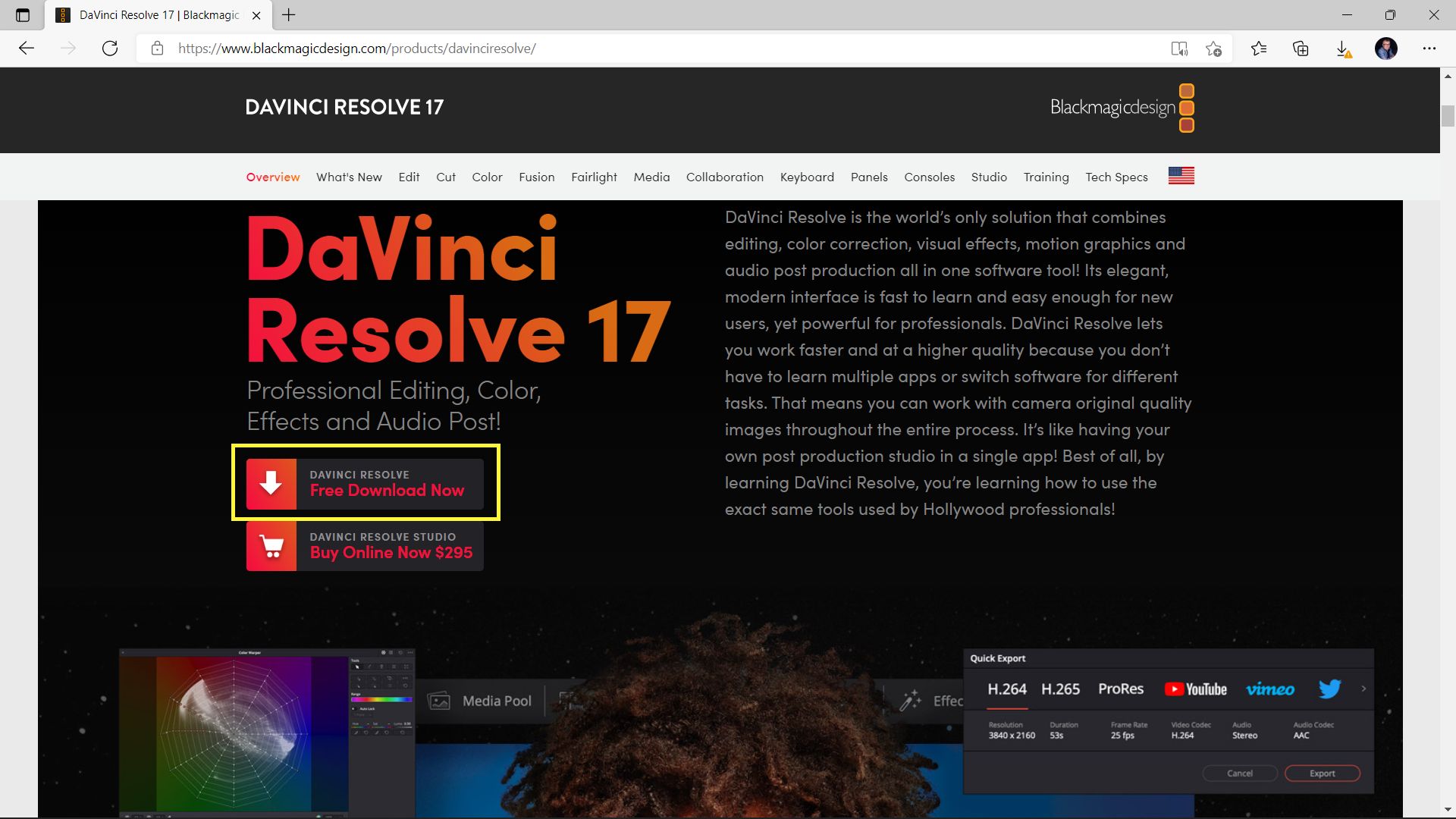Viewport: 1456px width, 819px height.
Task: Click the rainbow Range gradient in Color Warper
Action: tap(382, 699)
